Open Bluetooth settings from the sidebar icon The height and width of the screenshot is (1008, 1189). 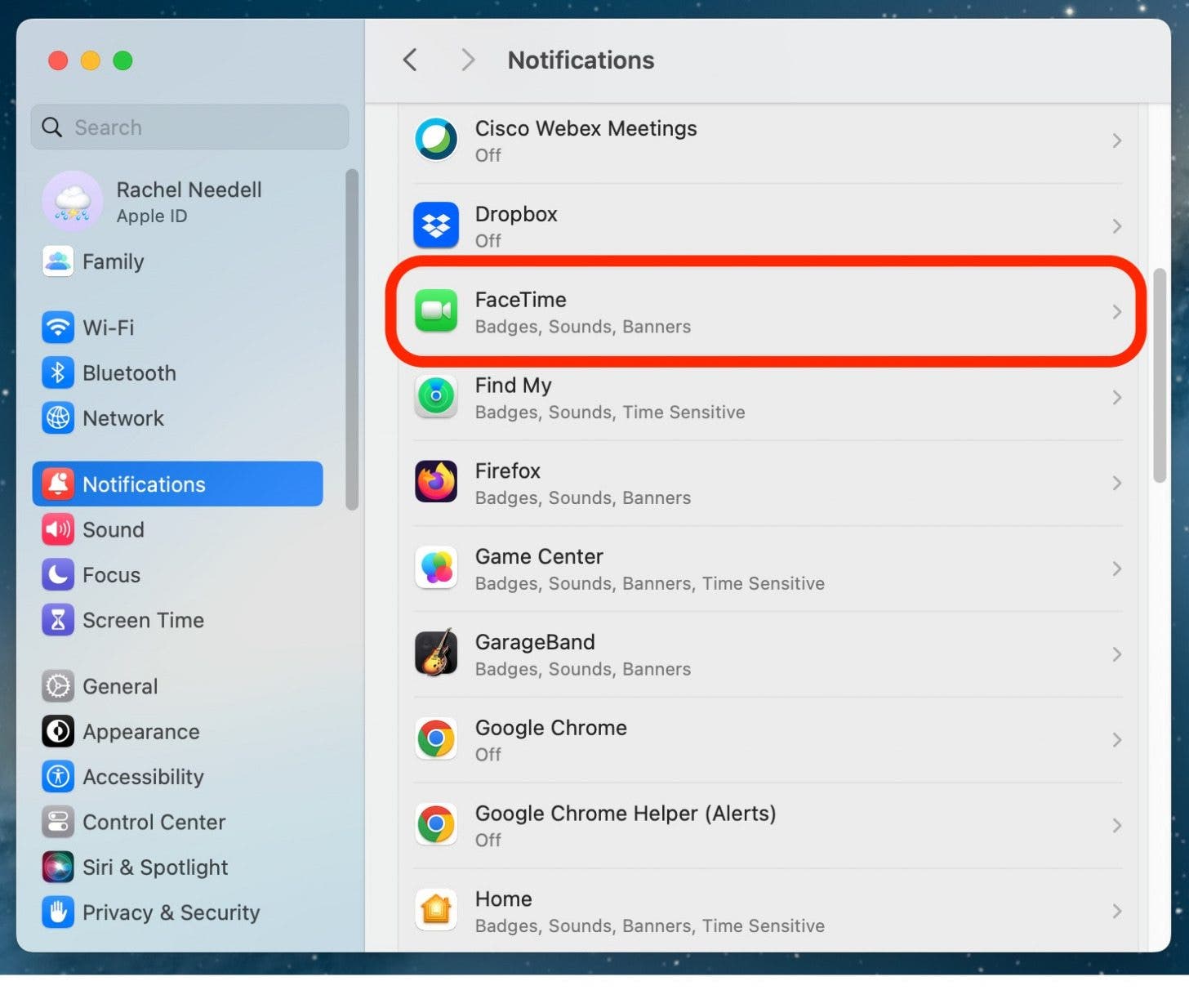[57, 372]
